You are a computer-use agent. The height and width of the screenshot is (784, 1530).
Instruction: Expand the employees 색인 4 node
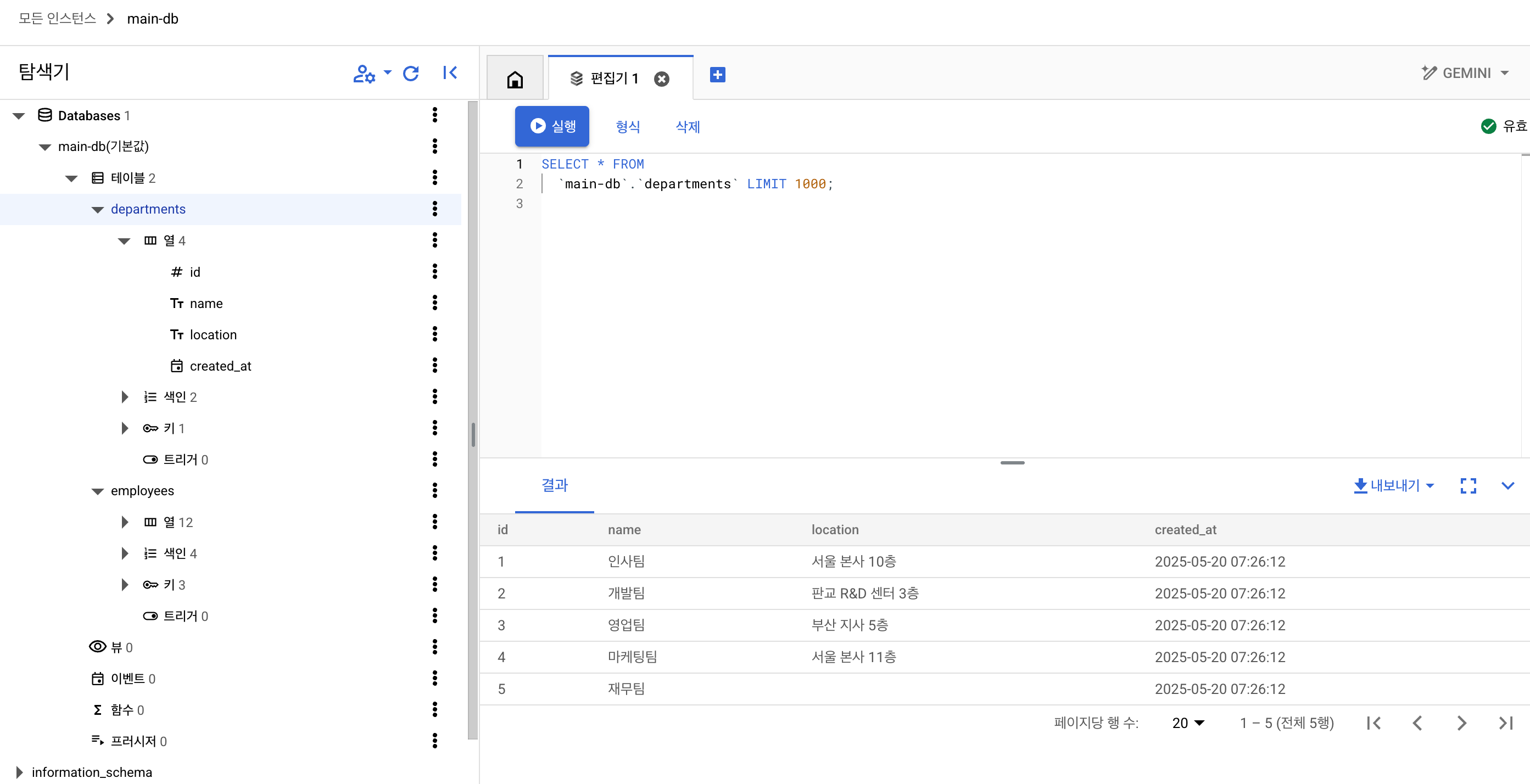coord(124,553)
